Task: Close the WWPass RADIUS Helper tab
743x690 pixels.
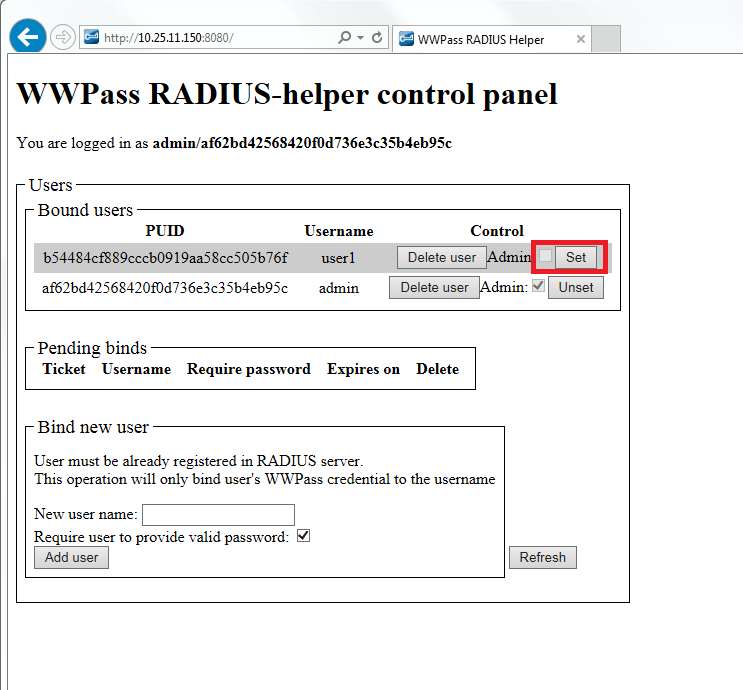Action: pyautogui.click(x=581, y=39)
